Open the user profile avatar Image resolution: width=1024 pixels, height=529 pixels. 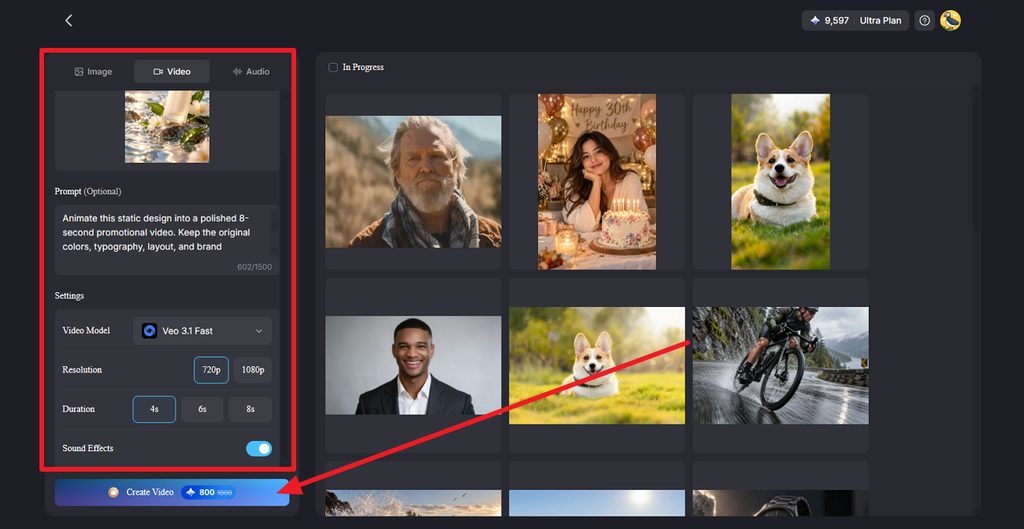(x=950, y=20)
